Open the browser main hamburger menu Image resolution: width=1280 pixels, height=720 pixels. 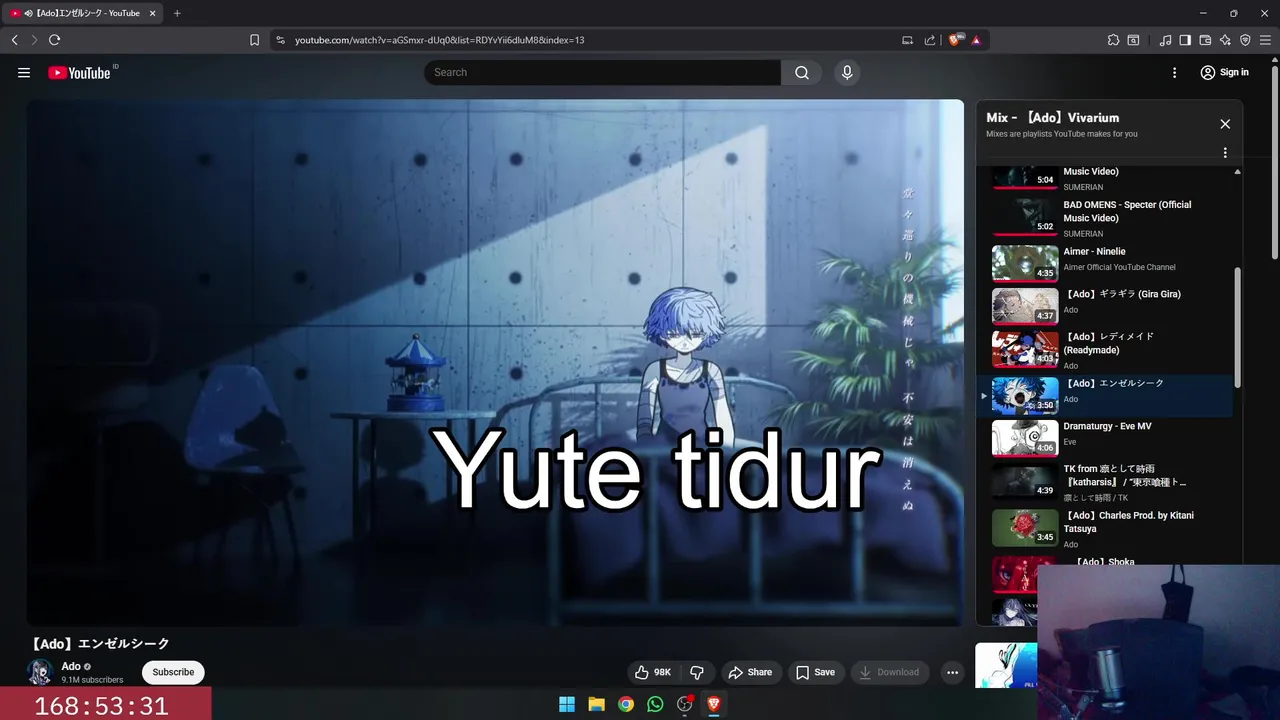(x=1265, y=40)
